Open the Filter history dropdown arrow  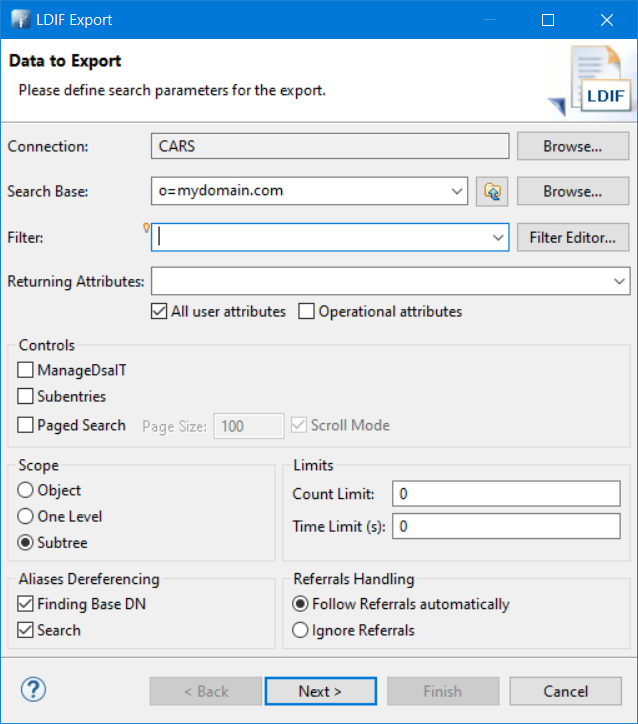(x=498, y=237)
